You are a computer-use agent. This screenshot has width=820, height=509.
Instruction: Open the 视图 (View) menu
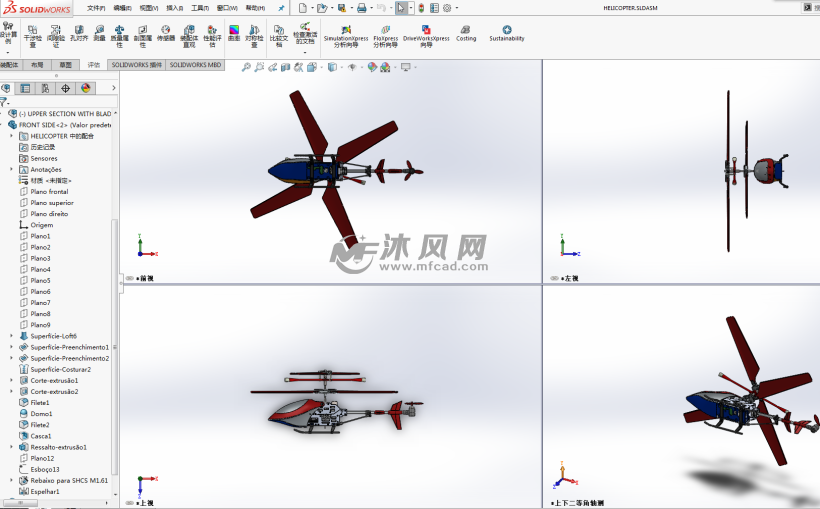149,8
